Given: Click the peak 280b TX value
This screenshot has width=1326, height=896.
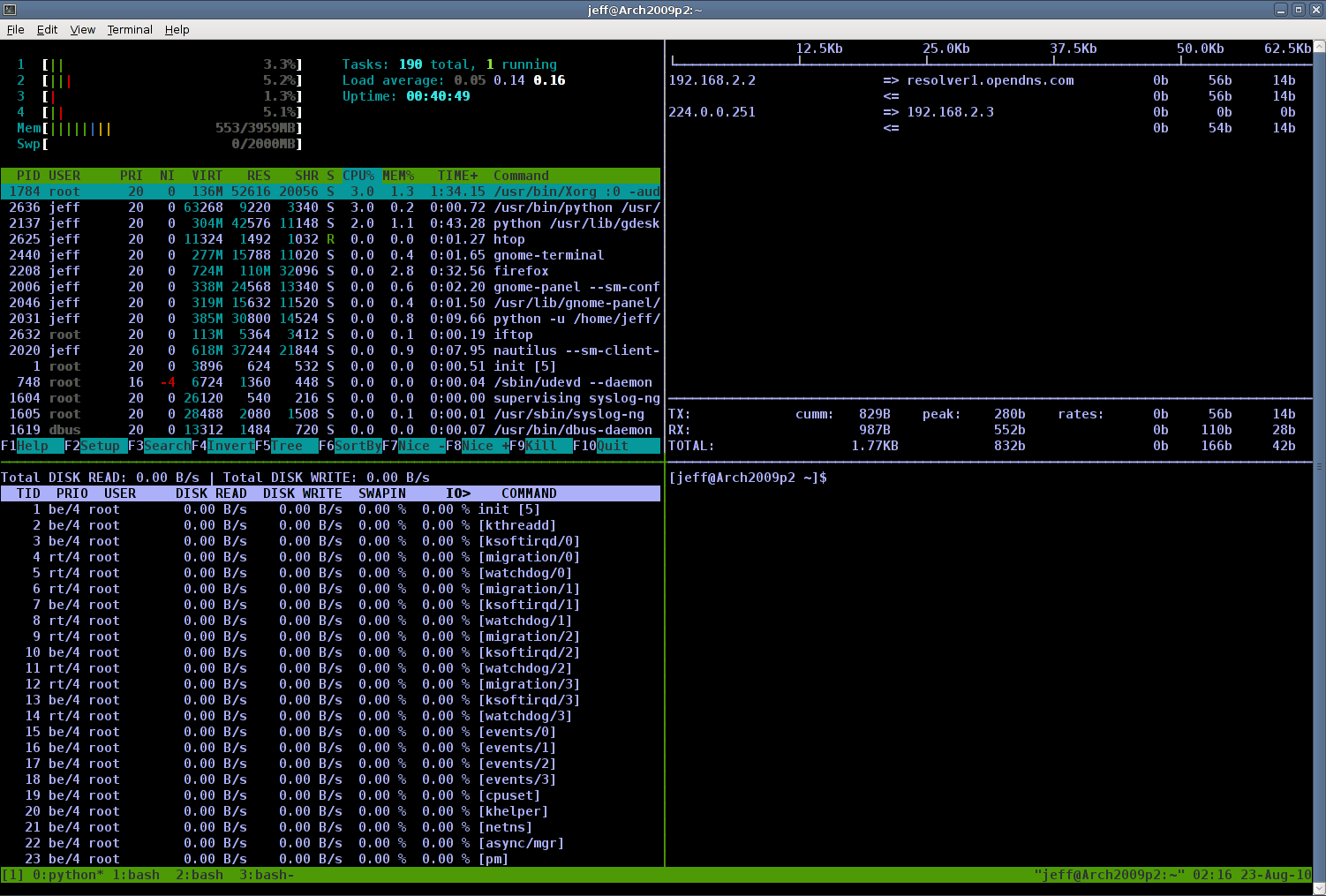Looking at the screenshot, I should [1010, 414].
